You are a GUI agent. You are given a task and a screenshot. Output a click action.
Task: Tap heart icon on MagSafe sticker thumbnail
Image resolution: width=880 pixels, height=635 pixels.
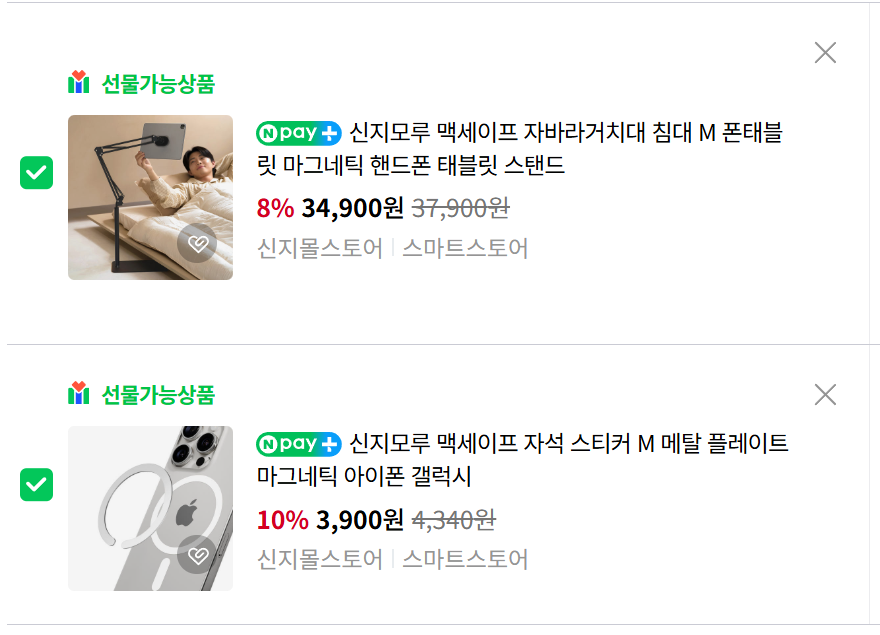pos(198,555)
